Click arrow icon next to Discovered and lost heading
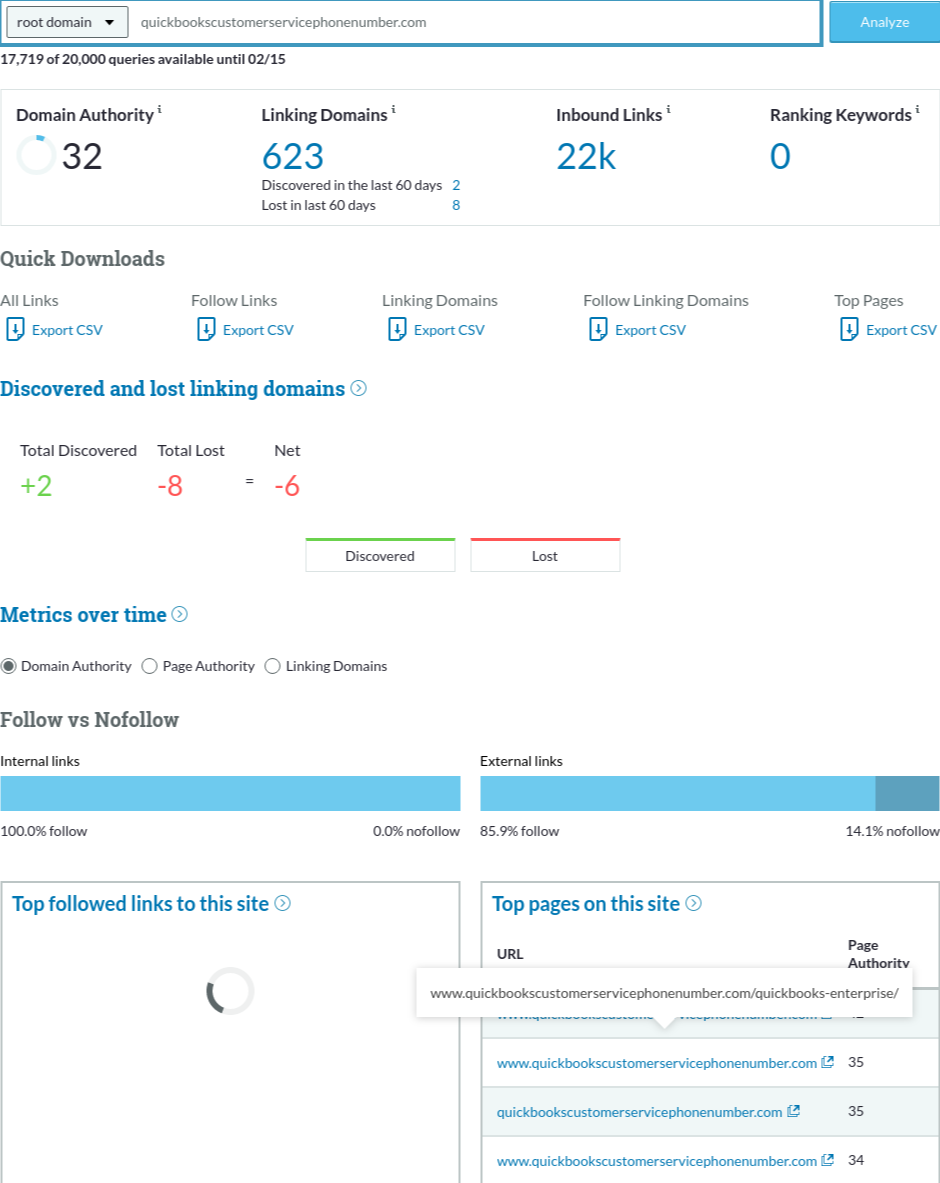Viewport: 940px width, 1183px height. [359, 389]
